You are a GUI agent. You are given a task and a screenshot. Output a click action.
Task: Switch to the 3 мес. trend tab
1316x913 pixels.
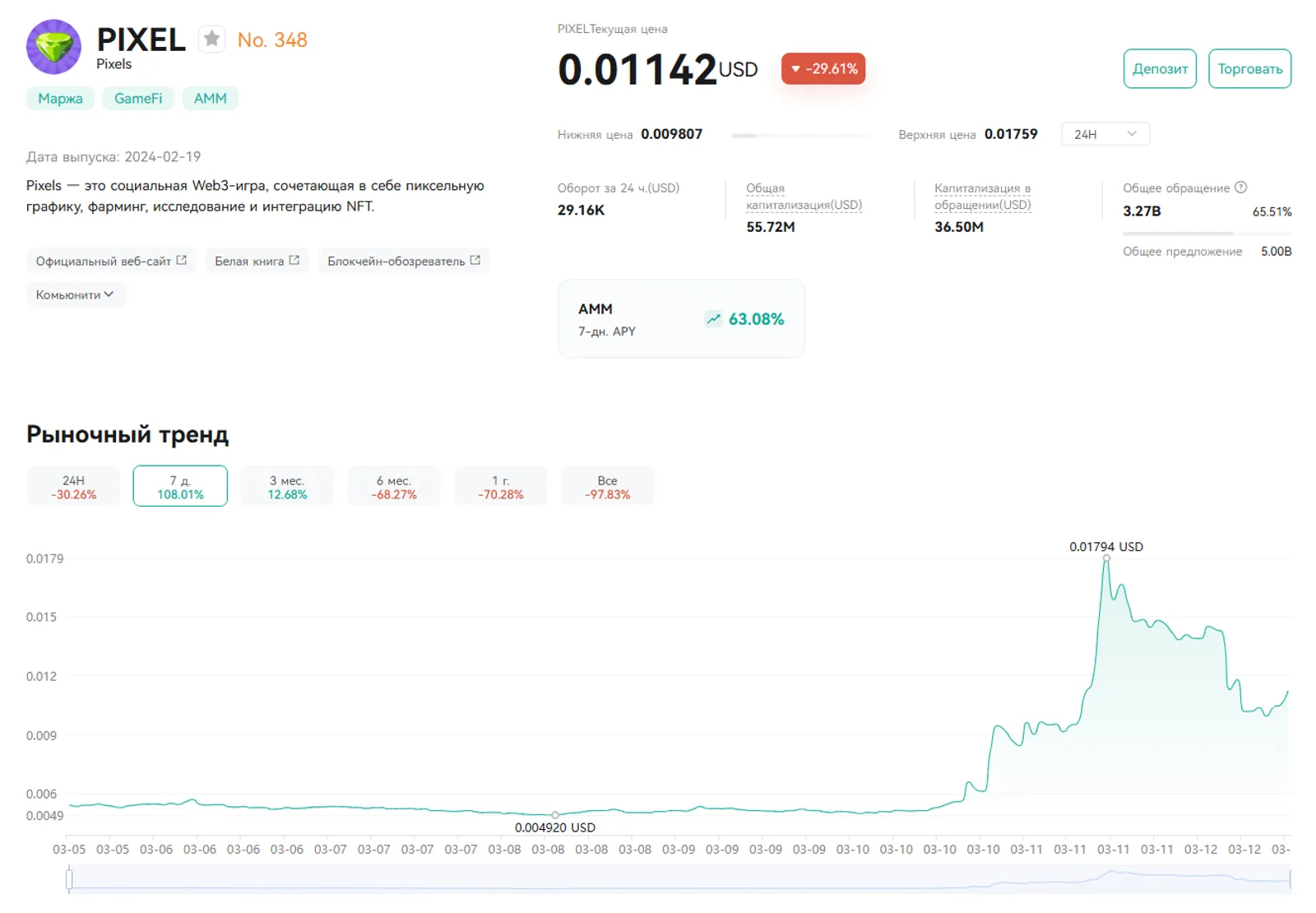pyautogui.click(x=287, y=486)
